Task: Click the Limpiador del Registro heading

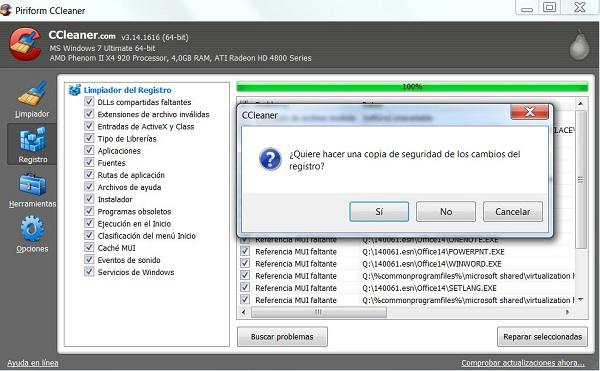Action: tap(127, 90)
